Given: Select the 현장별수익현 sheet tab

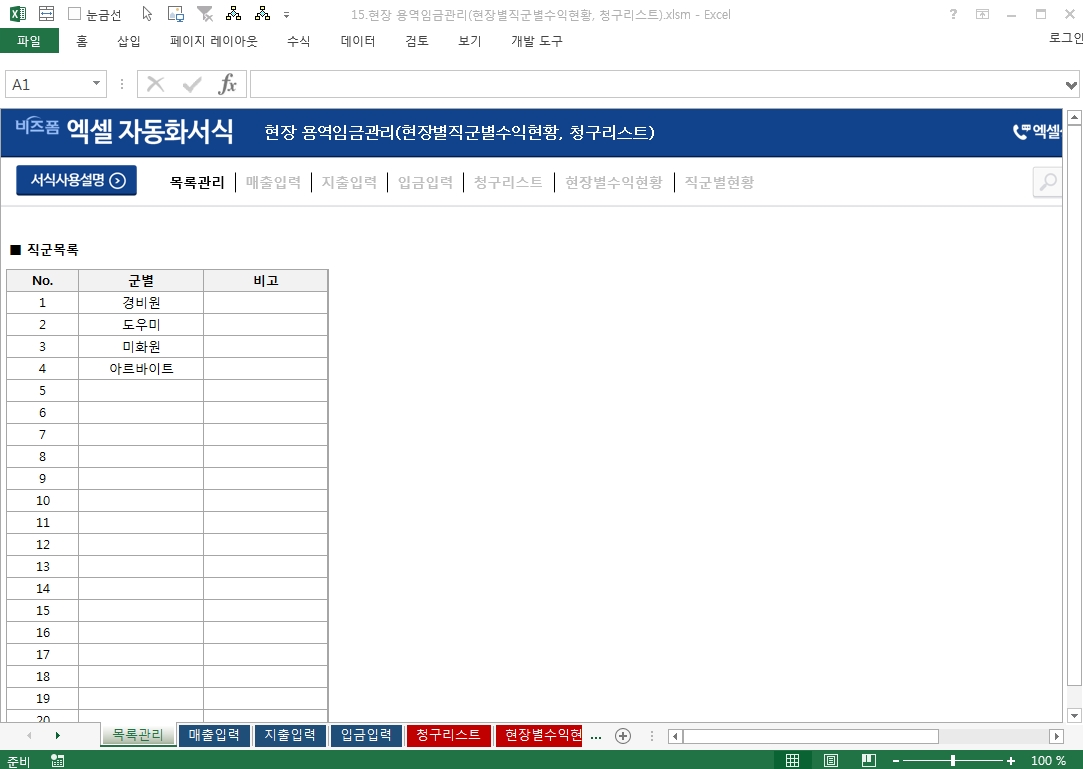Looking at the screenshot, I should click(x=539, y=735).
